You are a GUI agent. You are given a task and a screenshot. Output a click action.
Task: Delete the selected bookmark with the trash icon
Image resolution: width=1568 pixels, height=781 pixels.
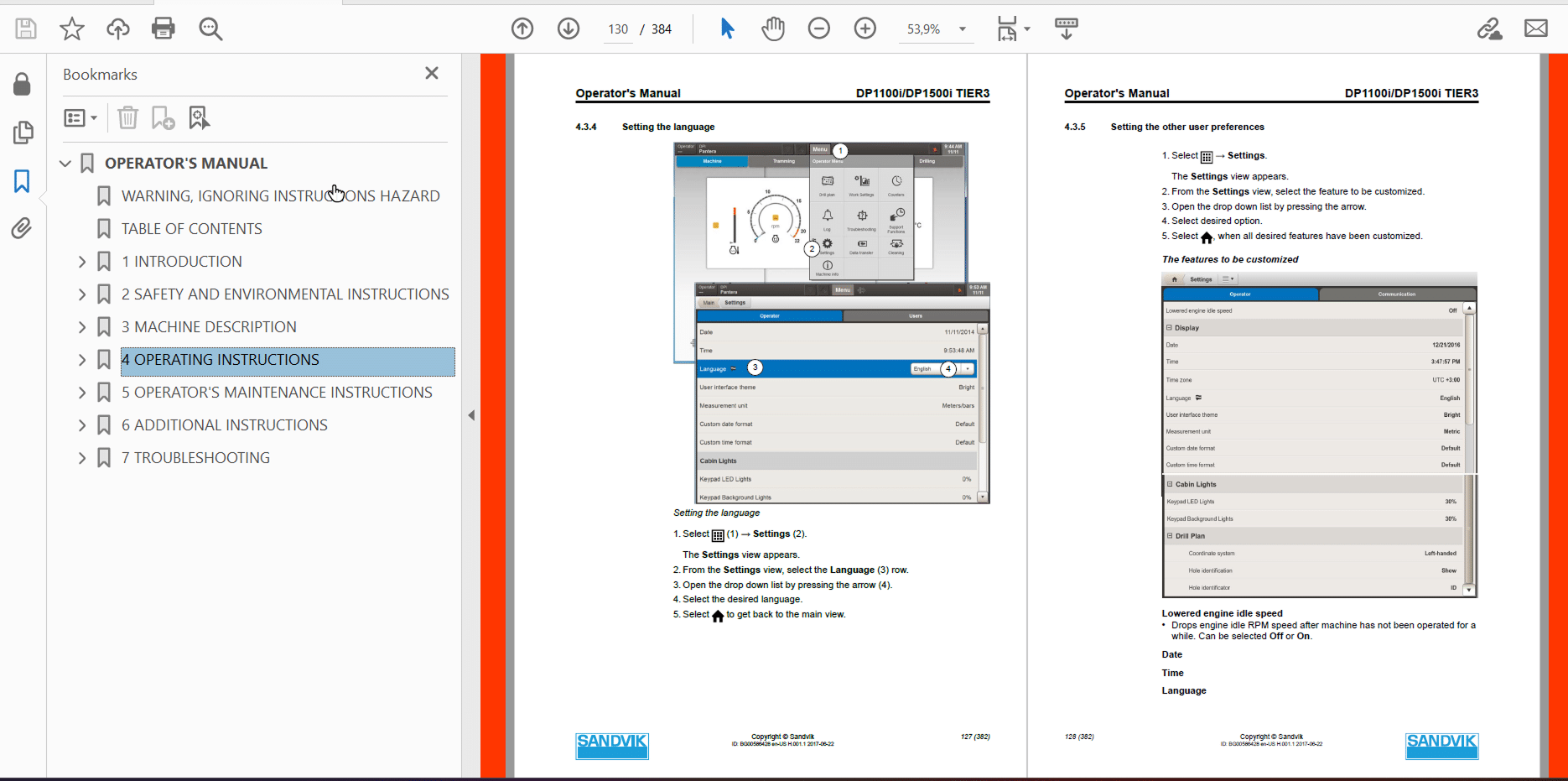(127, 117)
